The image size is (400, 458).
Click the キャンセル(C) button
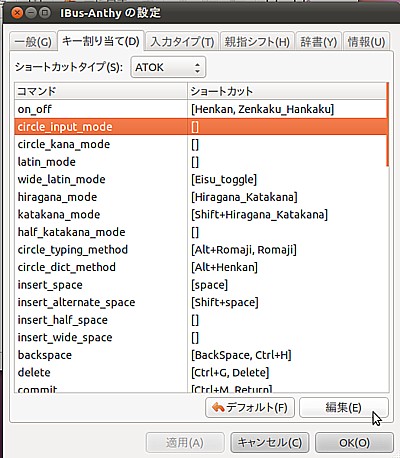click(269, 443)
